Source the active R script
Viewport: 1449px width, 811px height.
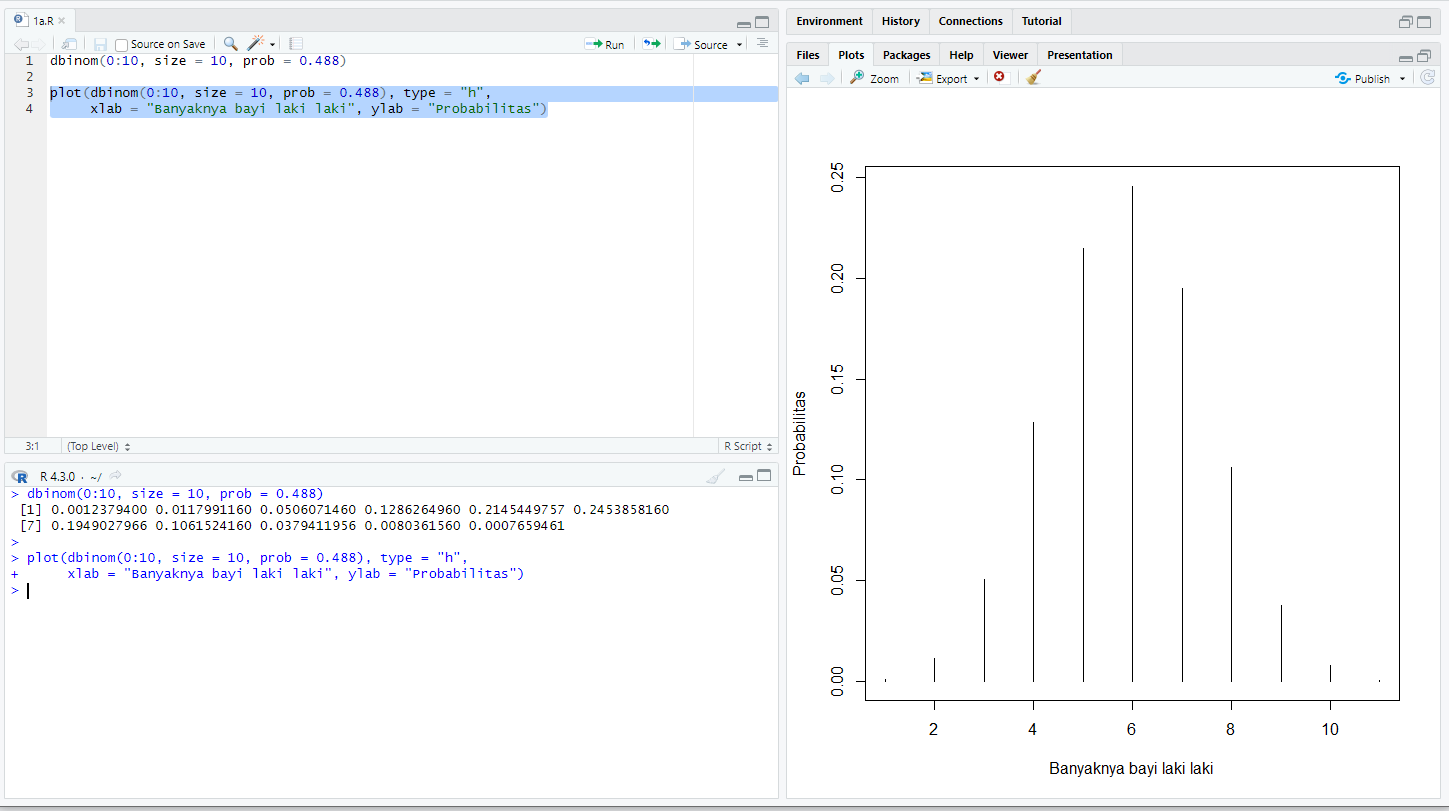coord(701,44)
